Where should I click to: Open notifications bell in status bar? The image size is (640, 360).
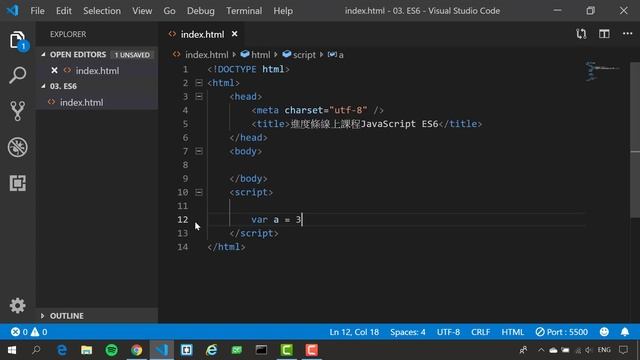point(625,332)
